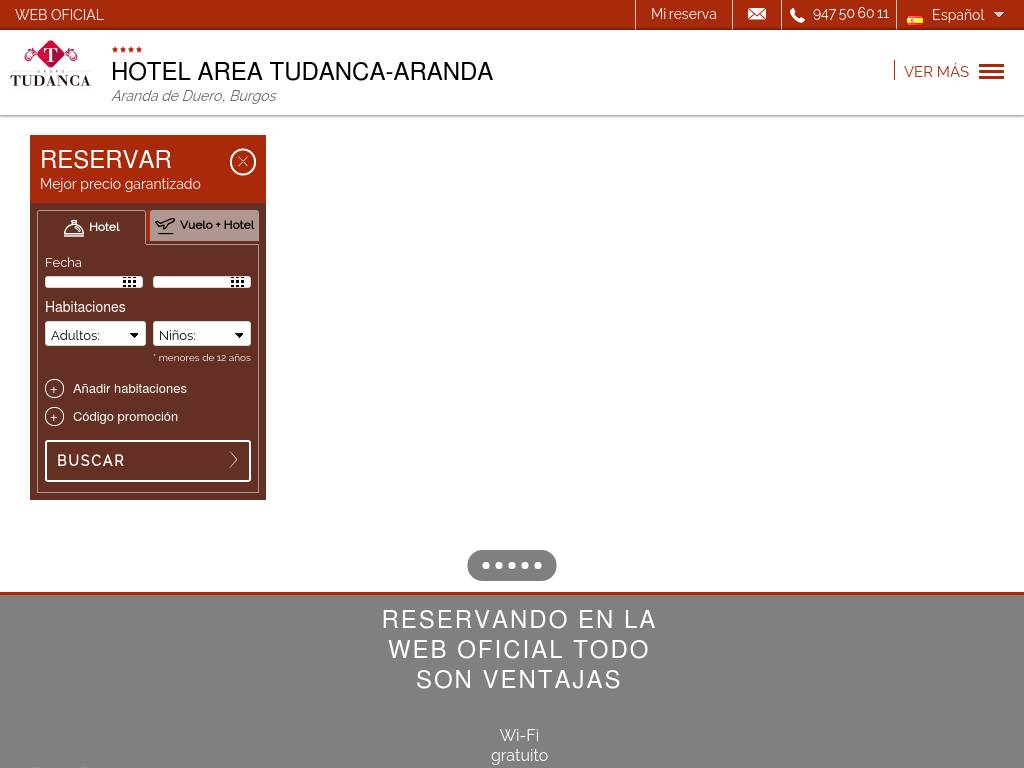Open the Adultos dropdown
1024x768 pixels.
pos(95,334)
